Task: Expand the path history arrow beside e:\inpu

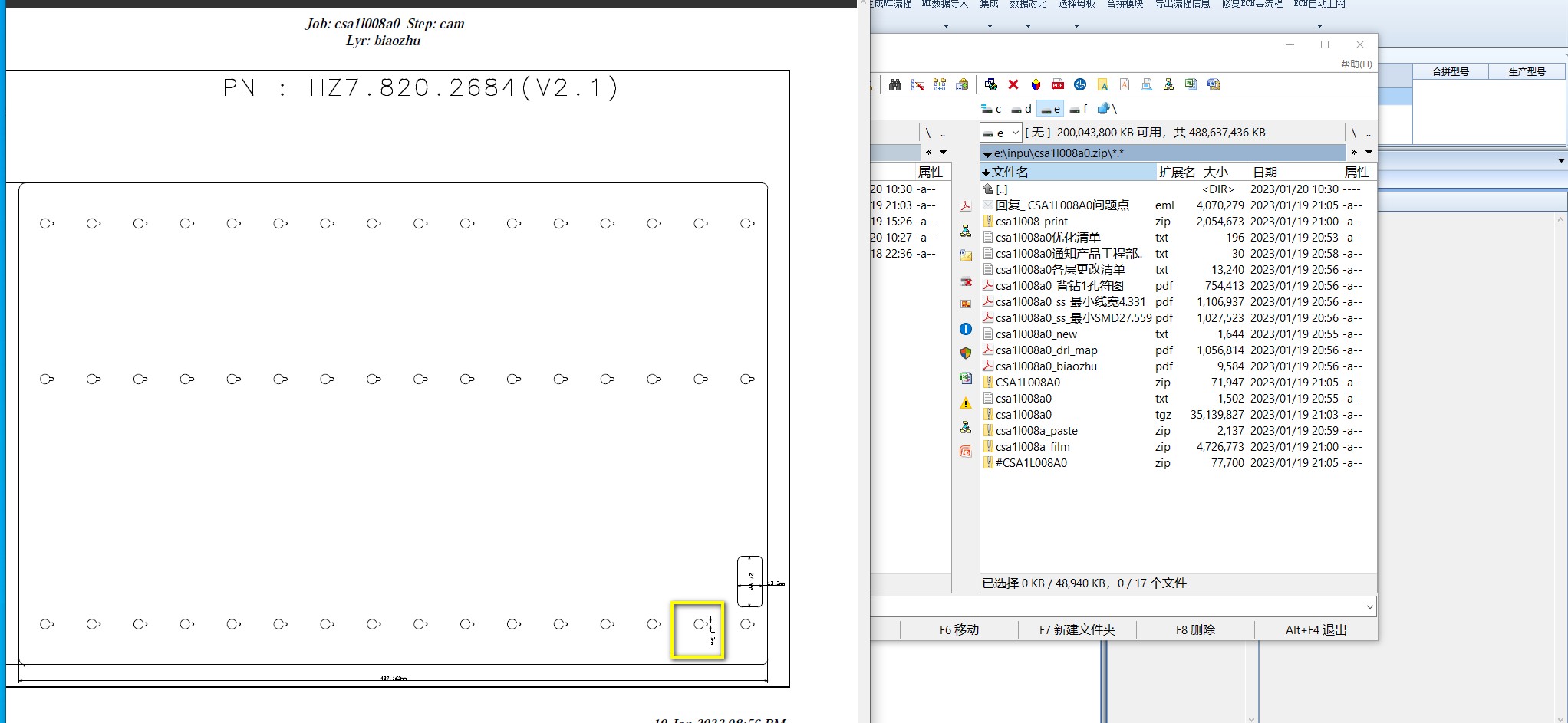Action: [x=1369, y=153]
